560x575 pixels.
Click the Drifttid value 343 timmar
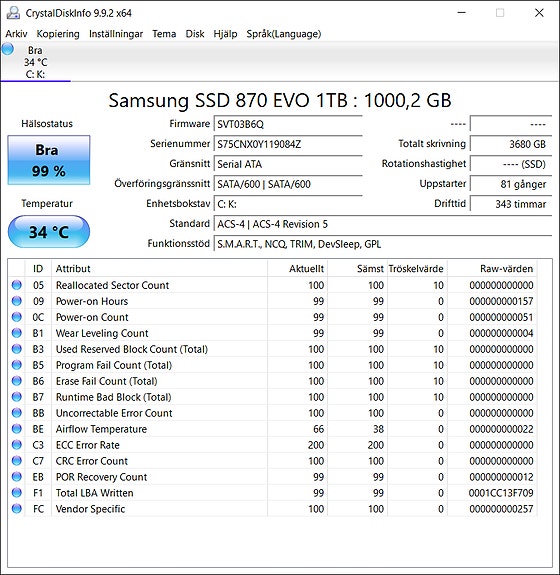point(511,204)
